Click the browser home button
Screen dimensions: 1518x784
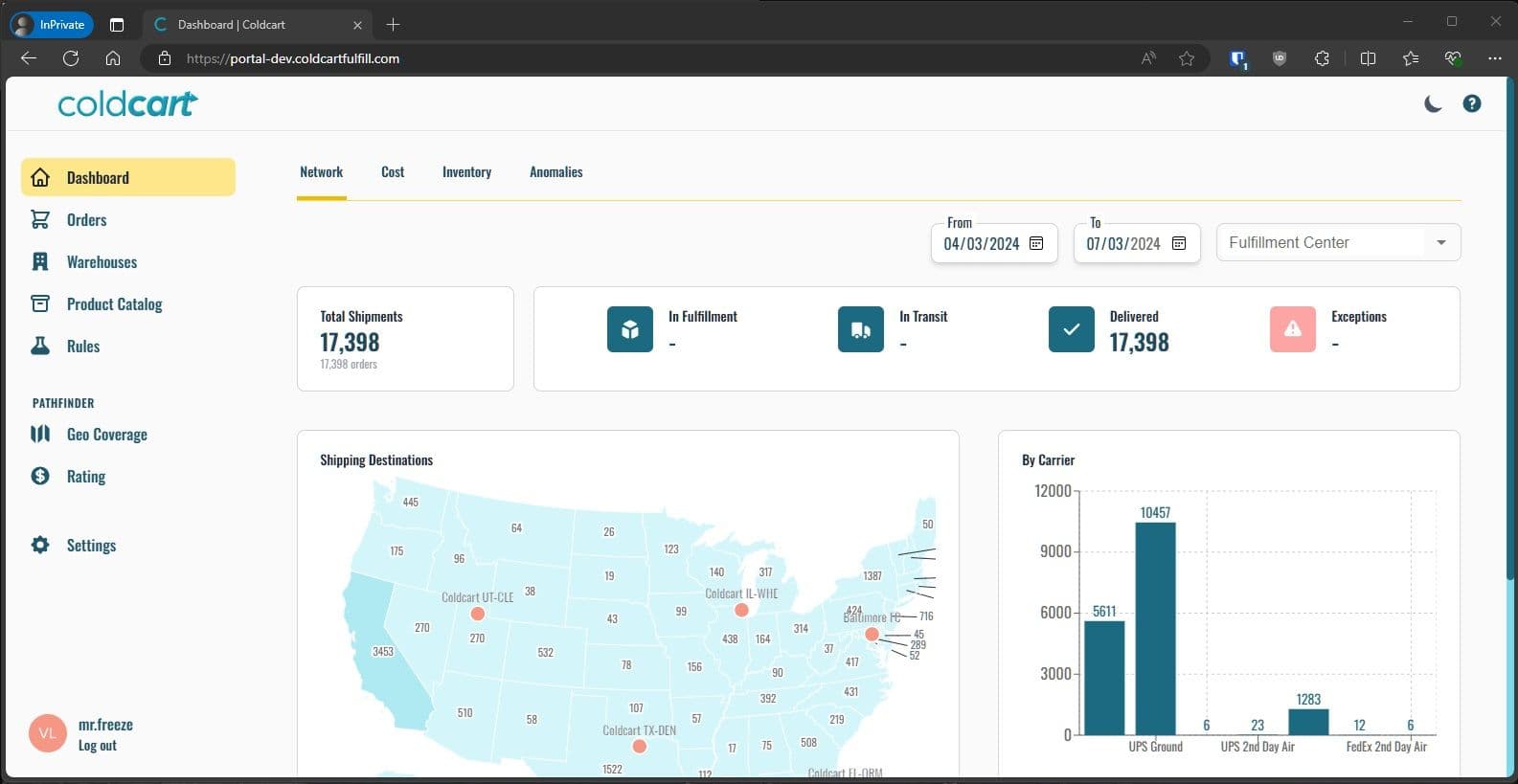coord(113,58)
